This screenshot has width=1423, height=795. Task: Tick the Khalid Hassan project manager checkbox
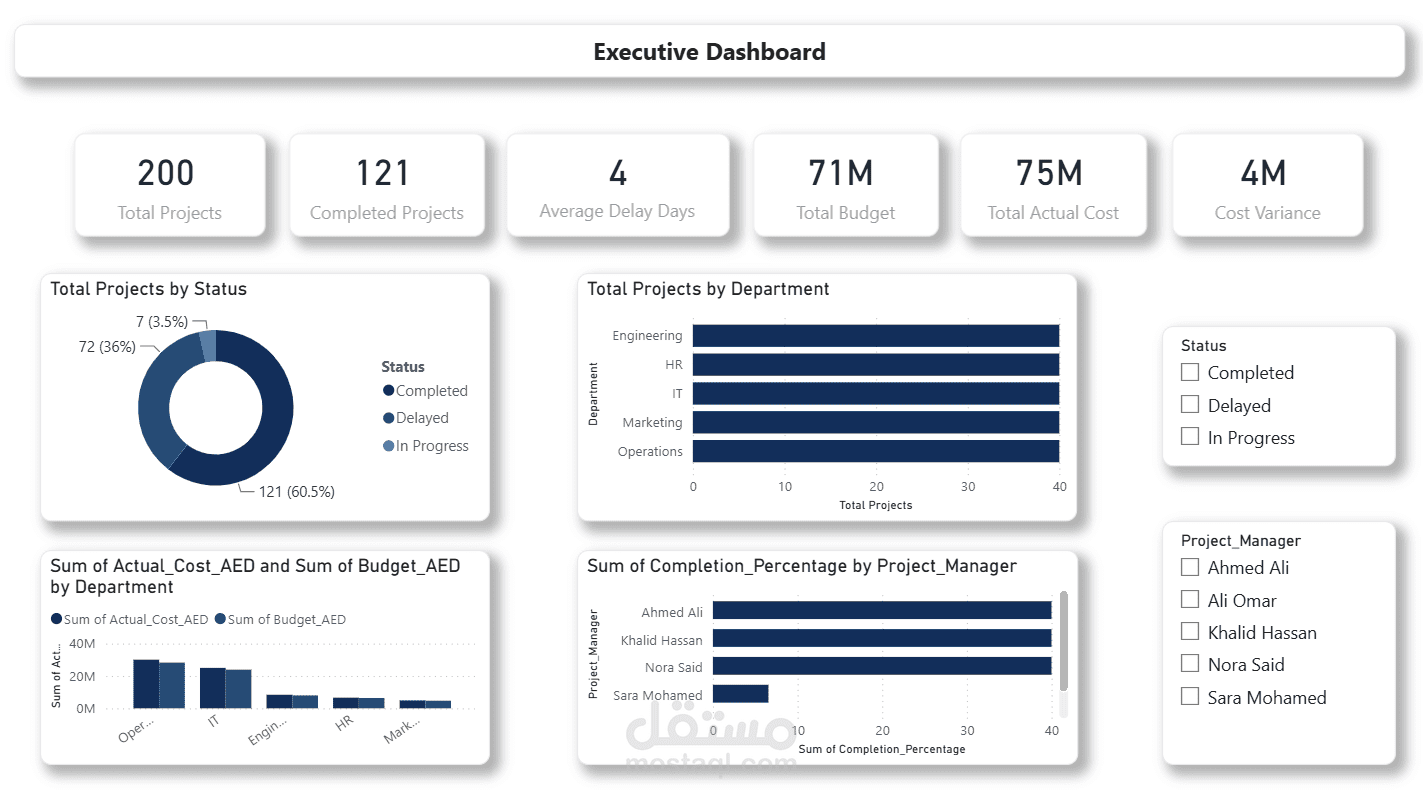point(1190,631)
